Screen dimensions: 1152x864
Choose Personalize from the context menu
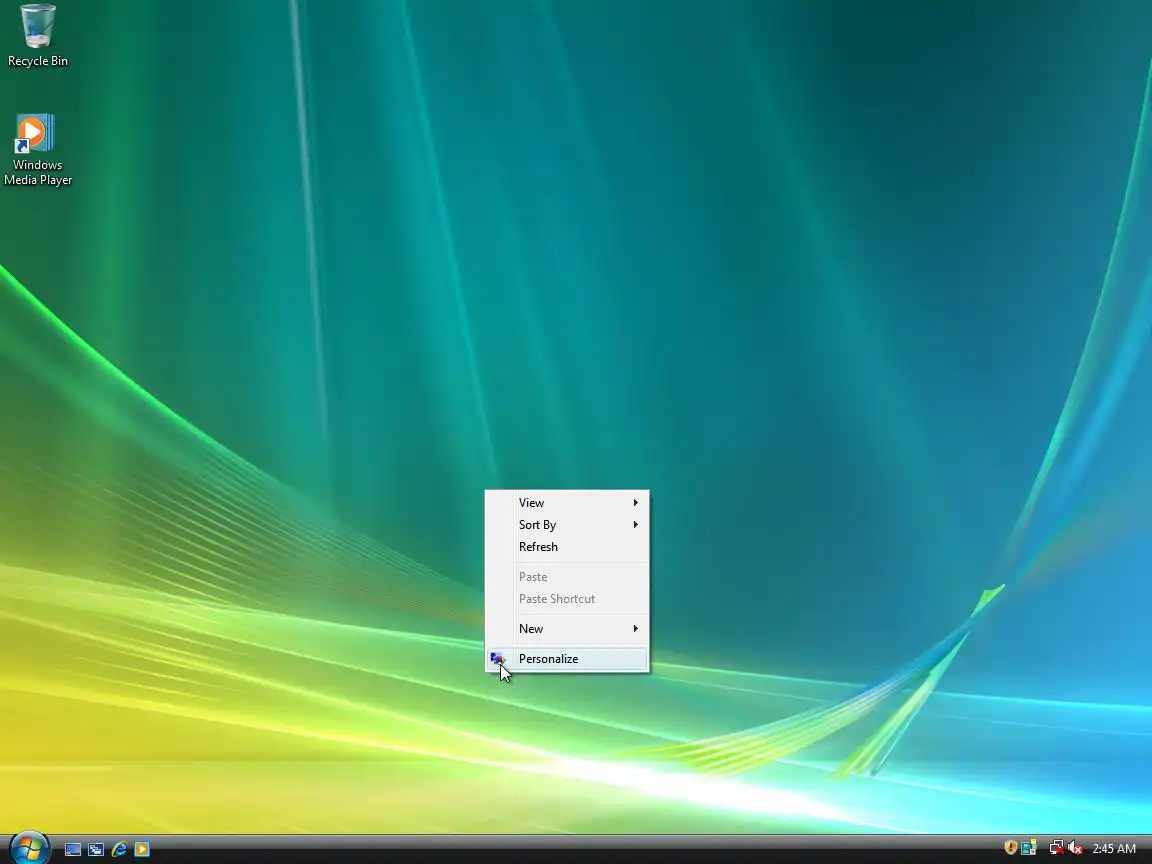567,659
